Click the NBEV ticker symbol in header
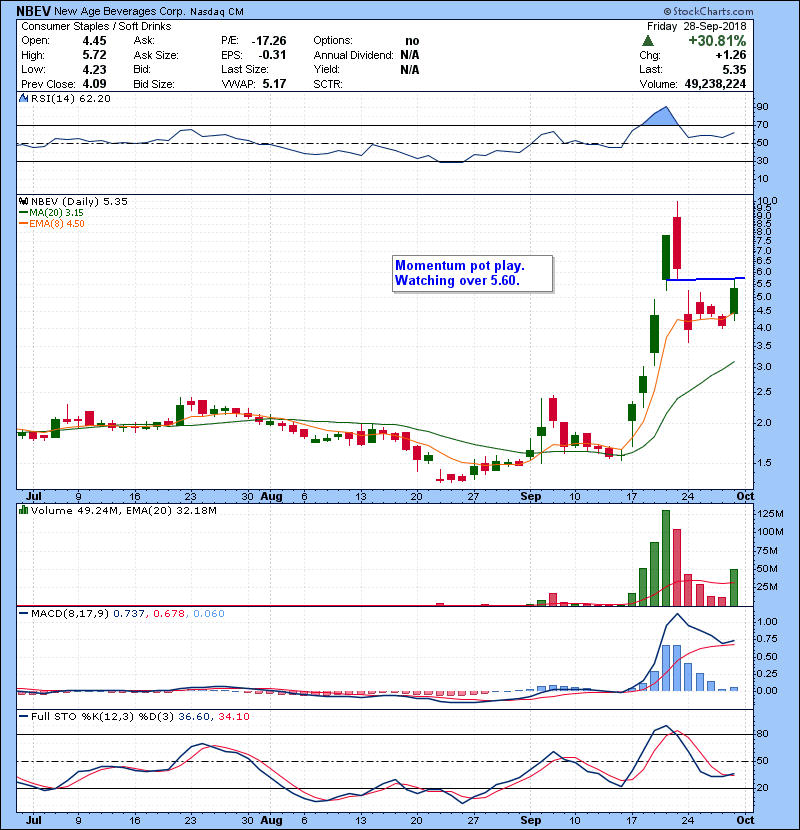The height and width of the screenshot is (830, 800). click(33, 11)
